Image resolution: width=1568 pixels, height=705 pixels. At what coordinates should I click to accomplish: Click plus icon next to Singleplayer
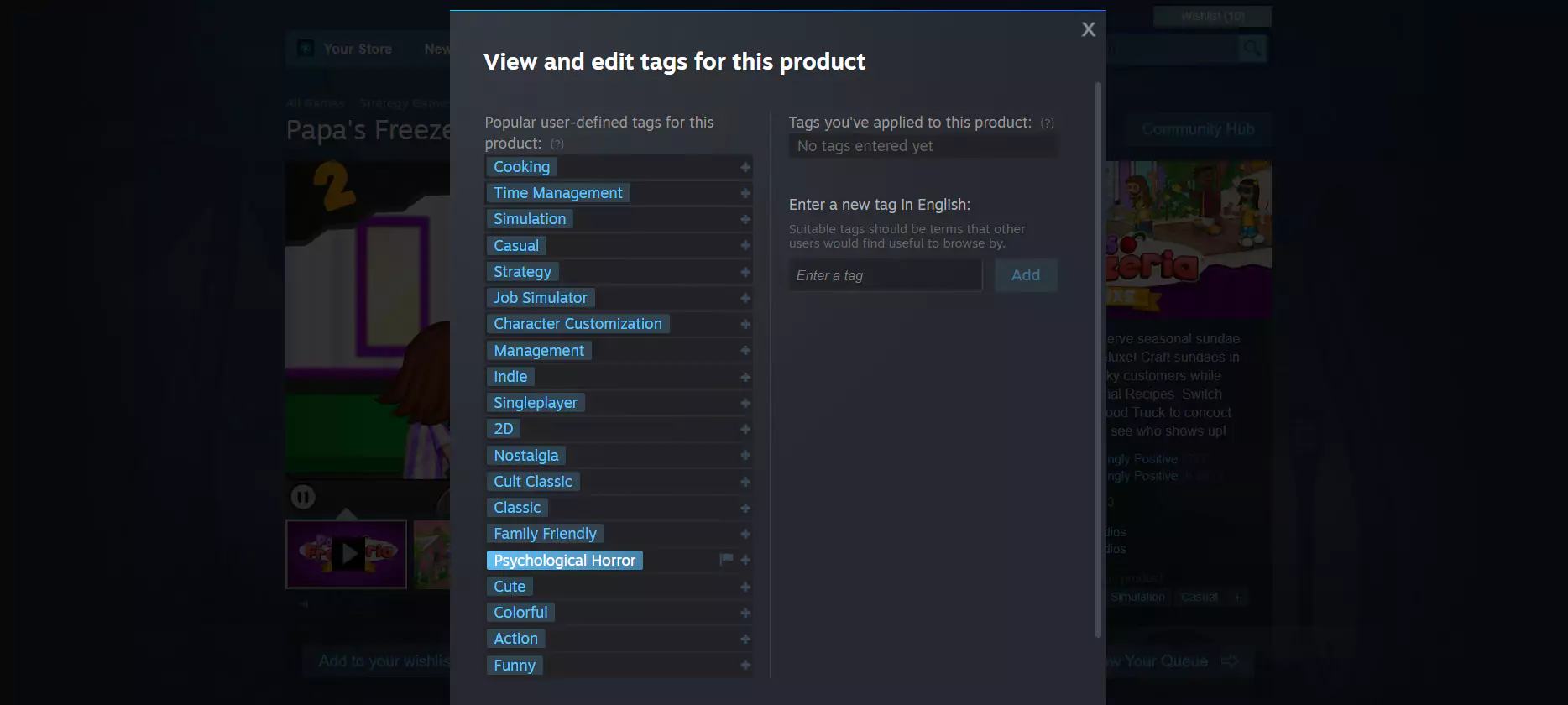tap(745, 403)
